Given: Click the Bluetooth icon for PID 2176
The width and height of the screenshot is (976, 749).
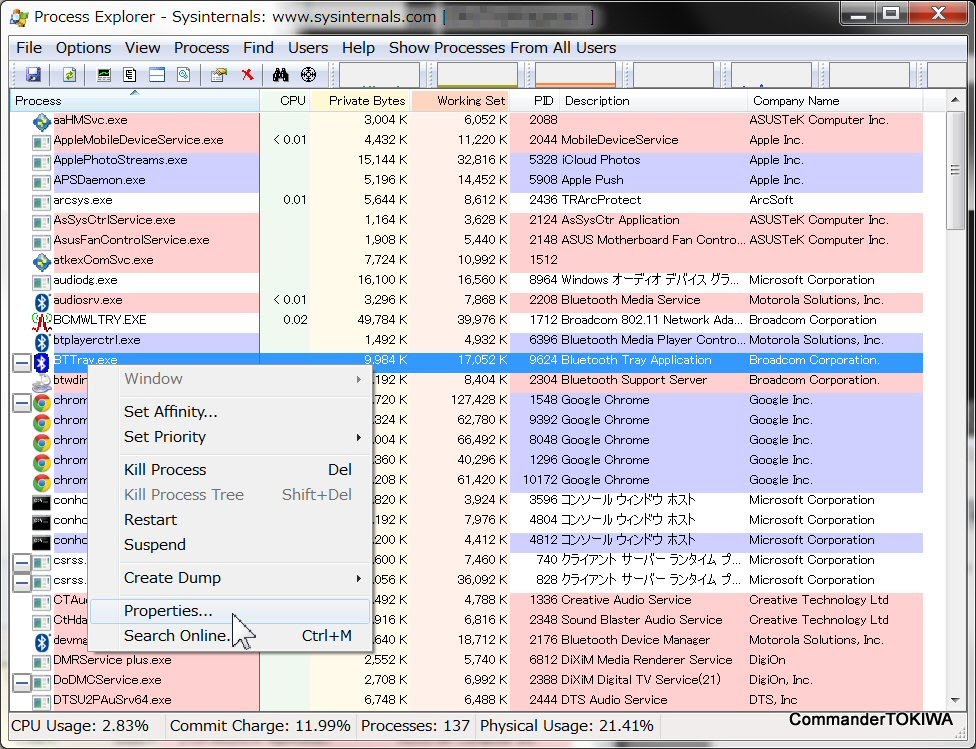Looking at the screenshot, I should coord(42,642).
